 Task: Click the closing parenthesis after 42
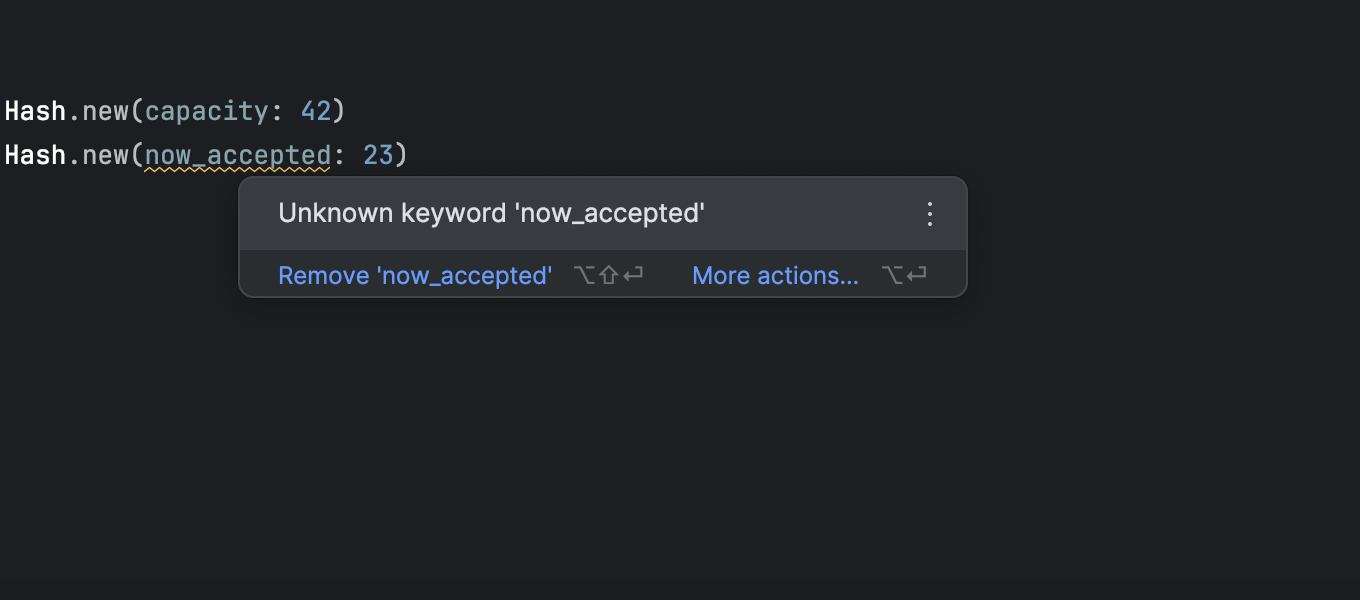point(339,111)
